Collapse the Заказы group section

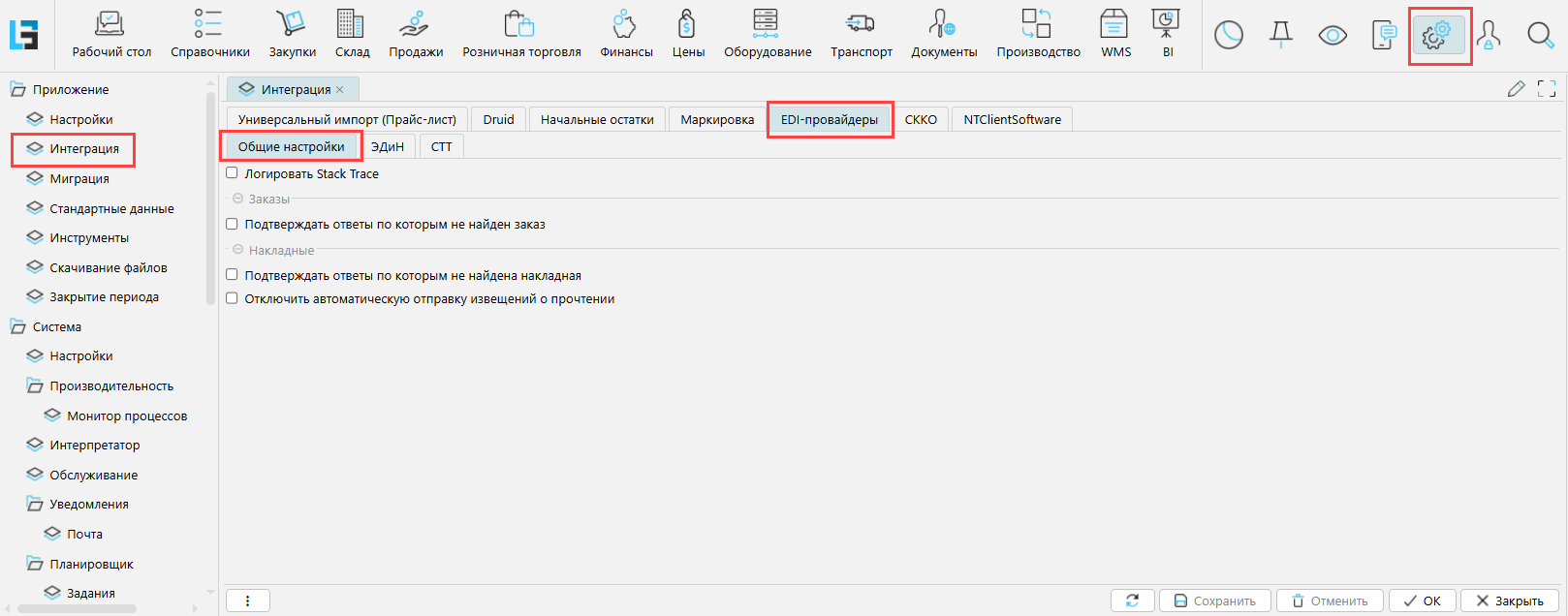(x=238, y=199)
